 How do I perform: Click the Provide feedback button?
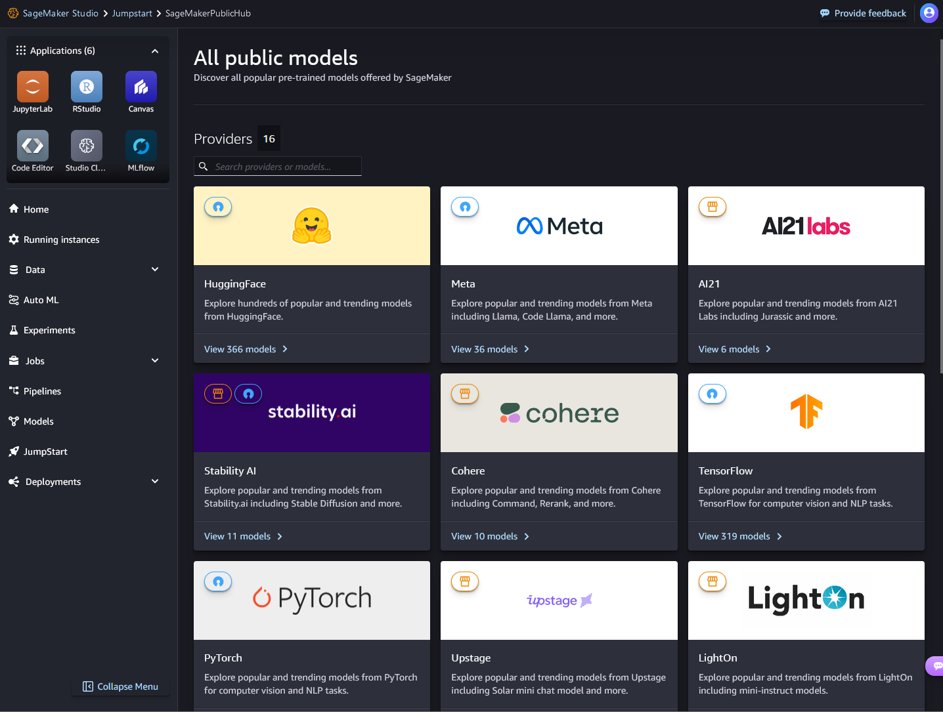click(x=862, y=13)
